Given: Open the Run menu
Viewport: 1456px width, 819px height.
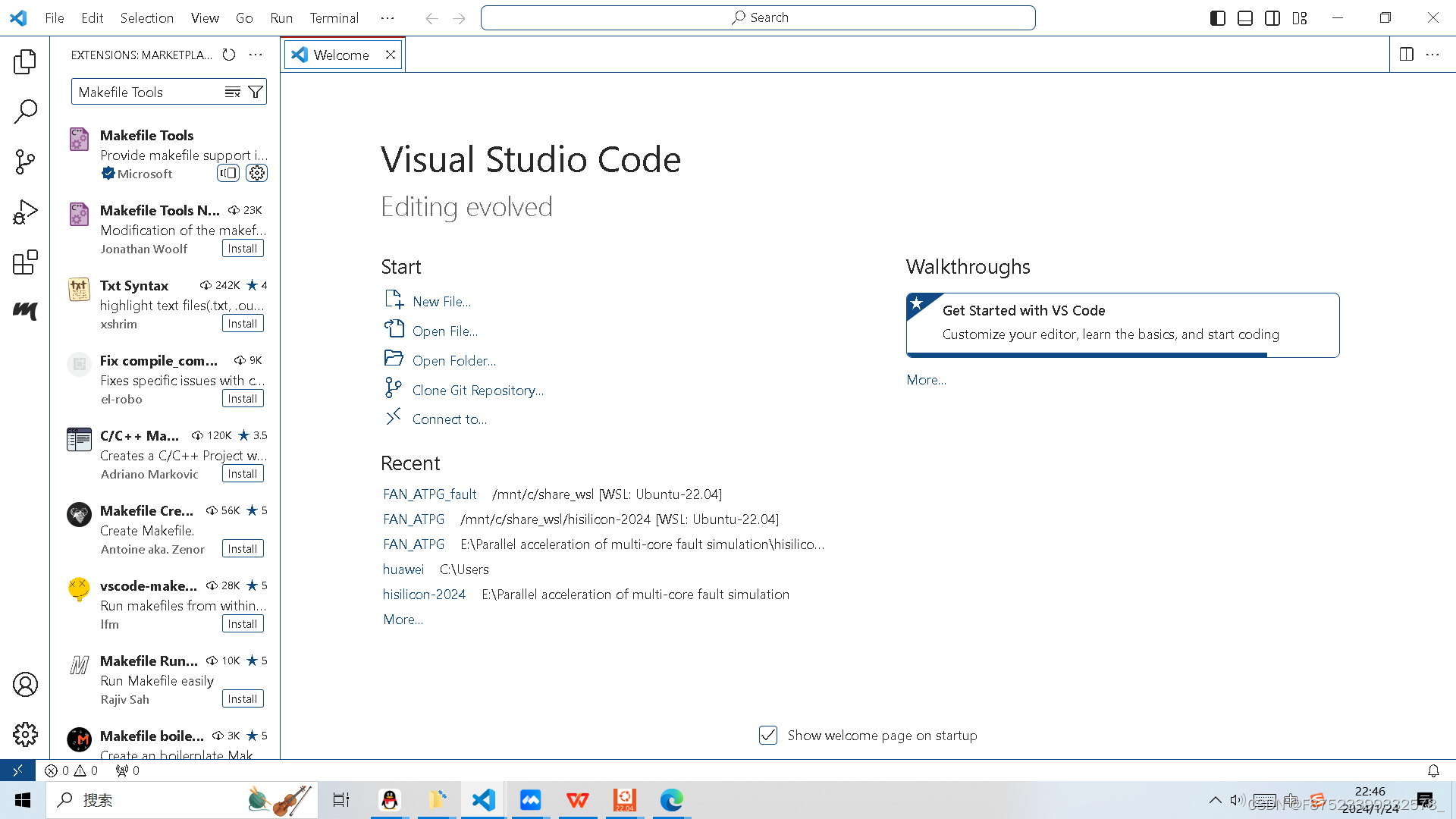Looking at the screenshot, I should [281, 18].
